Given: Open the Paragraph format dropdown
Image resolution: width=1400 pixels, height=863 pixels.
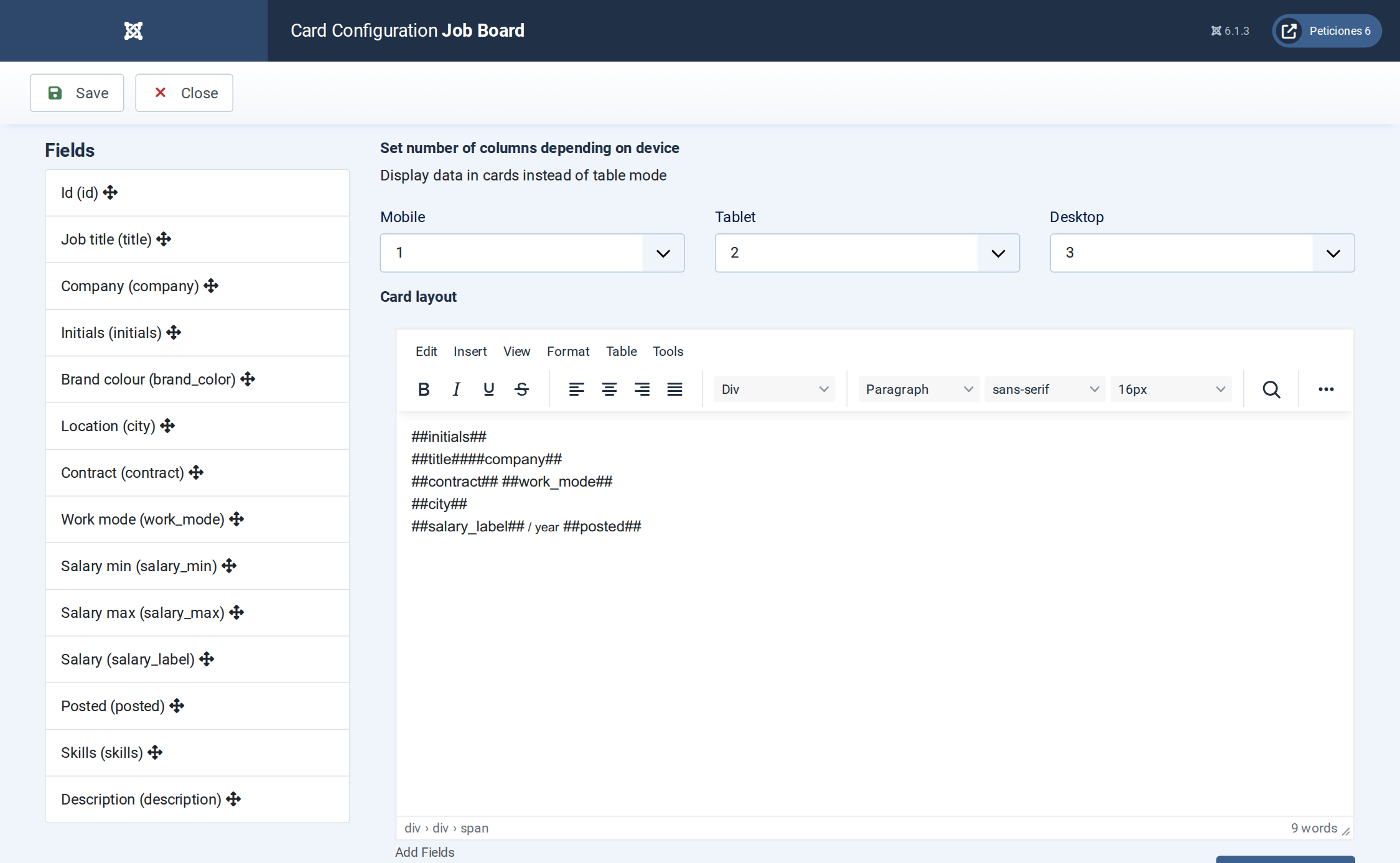Looking at the screenshot, I should coord(918,390).
